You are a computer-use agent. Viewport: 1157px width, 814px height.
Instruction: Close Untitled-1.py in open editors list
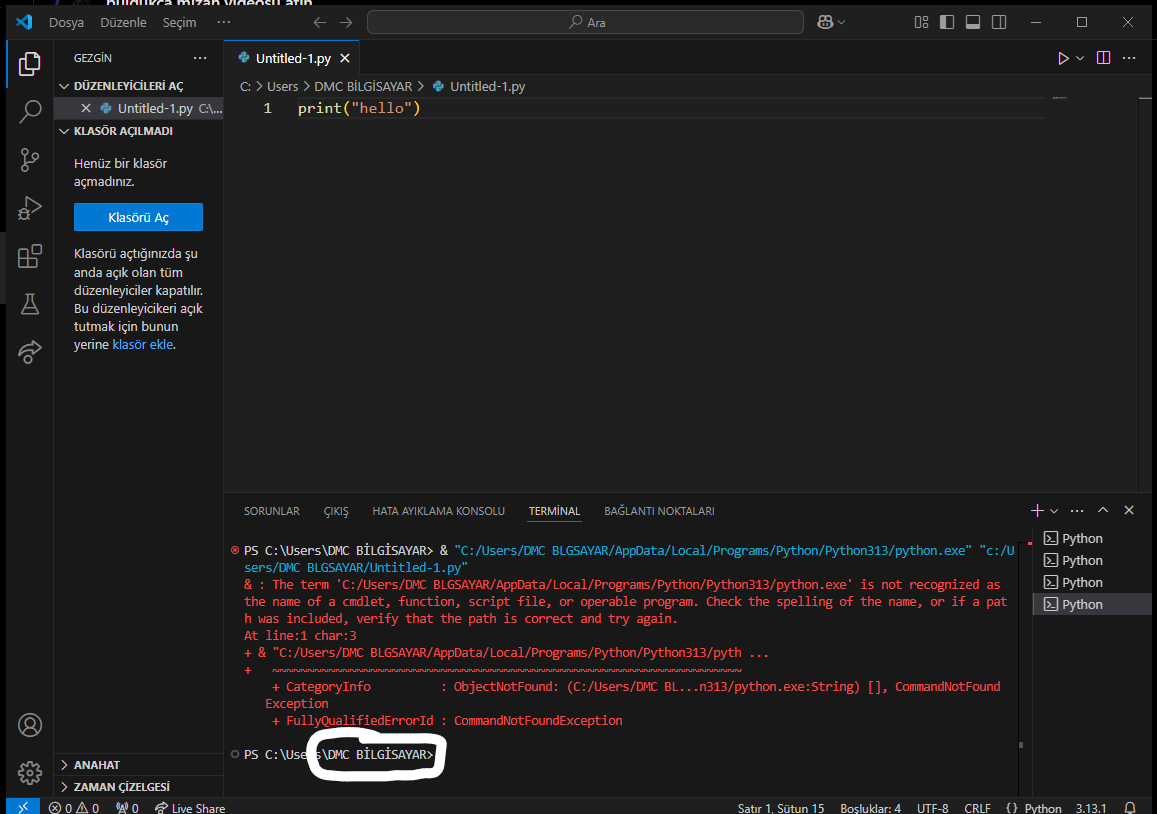tap(86, 108)
